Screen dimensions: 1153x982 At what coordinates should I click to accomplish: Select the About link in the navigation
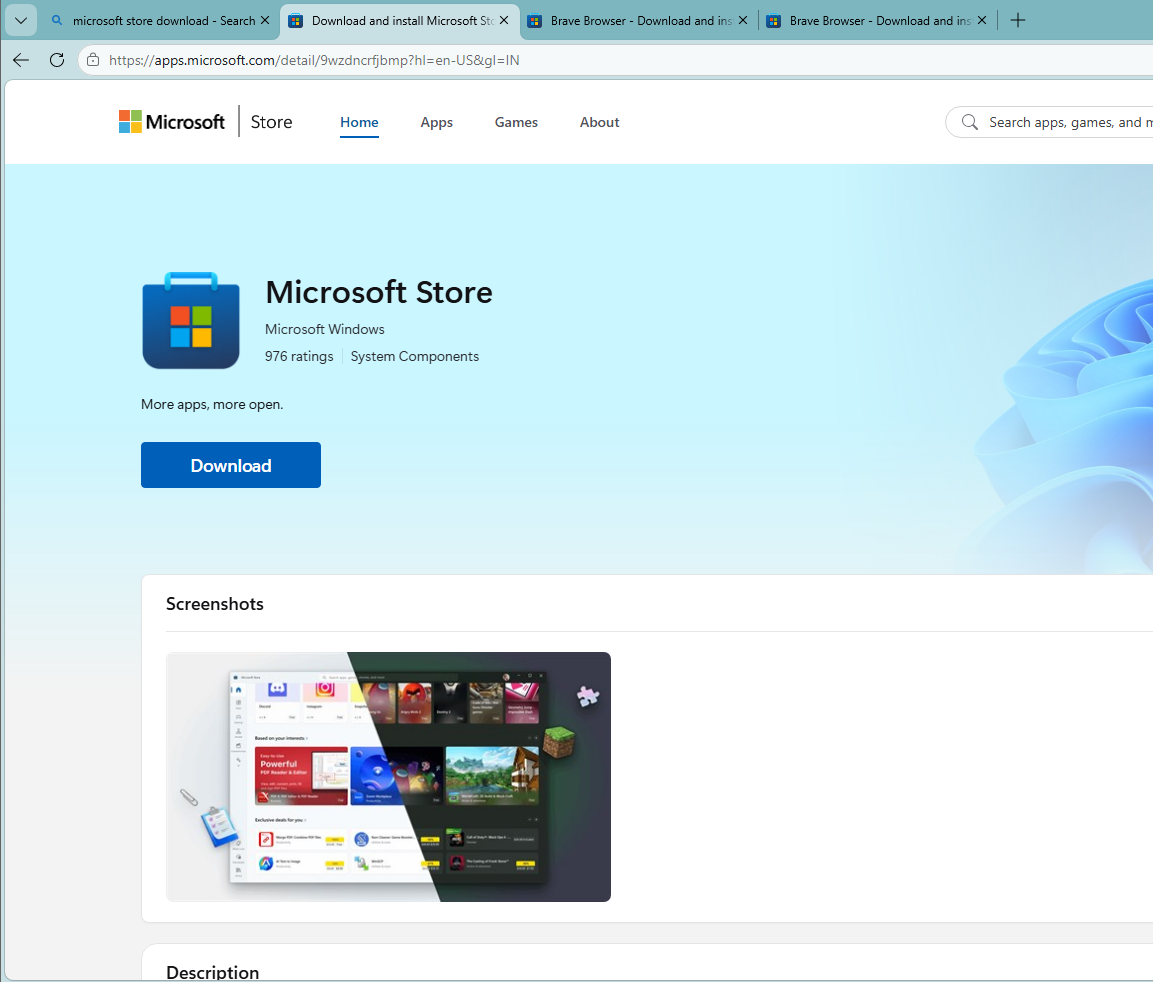point(599,122)
